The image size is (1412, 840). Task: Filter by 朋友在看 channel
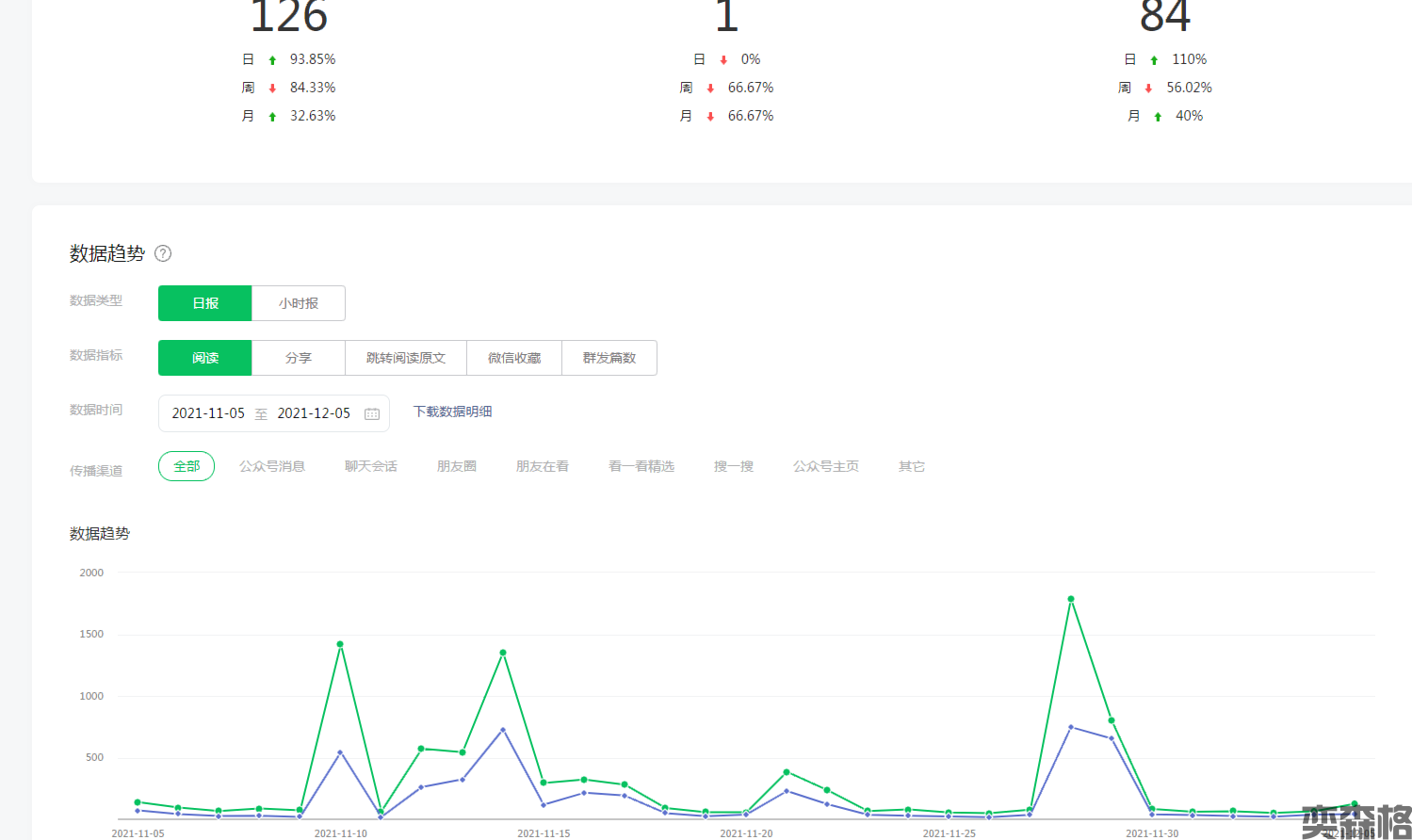pyautogui.click(x=543, y=466)
